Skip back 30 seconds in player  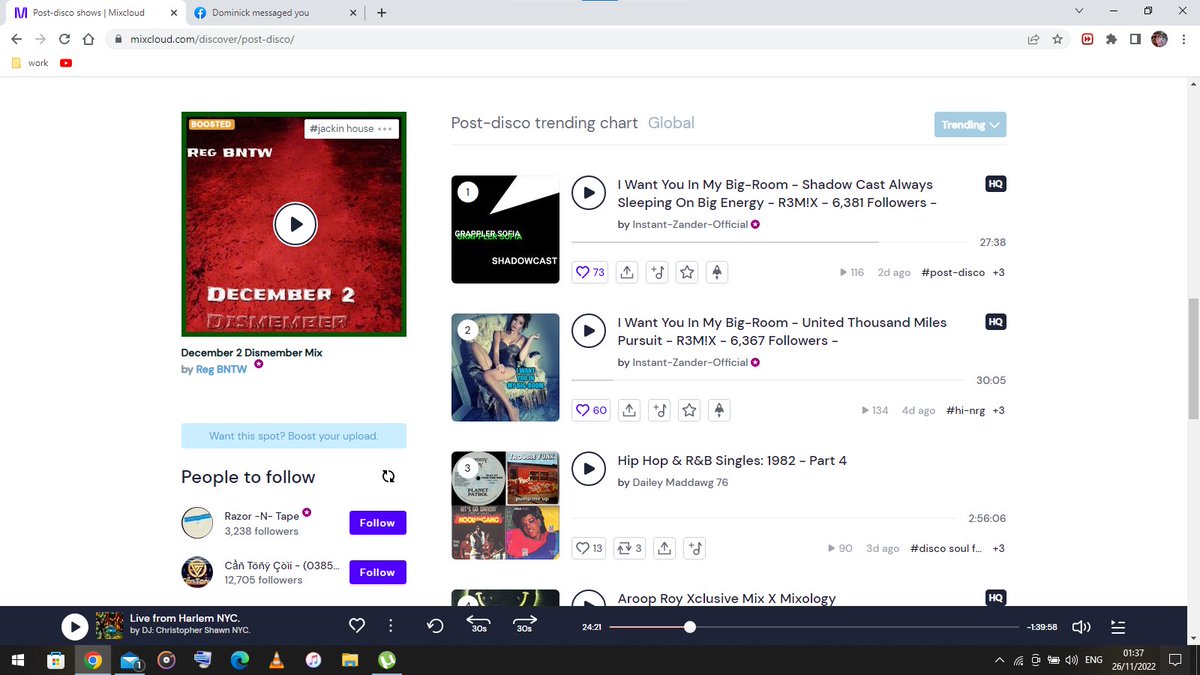[479, 625]
